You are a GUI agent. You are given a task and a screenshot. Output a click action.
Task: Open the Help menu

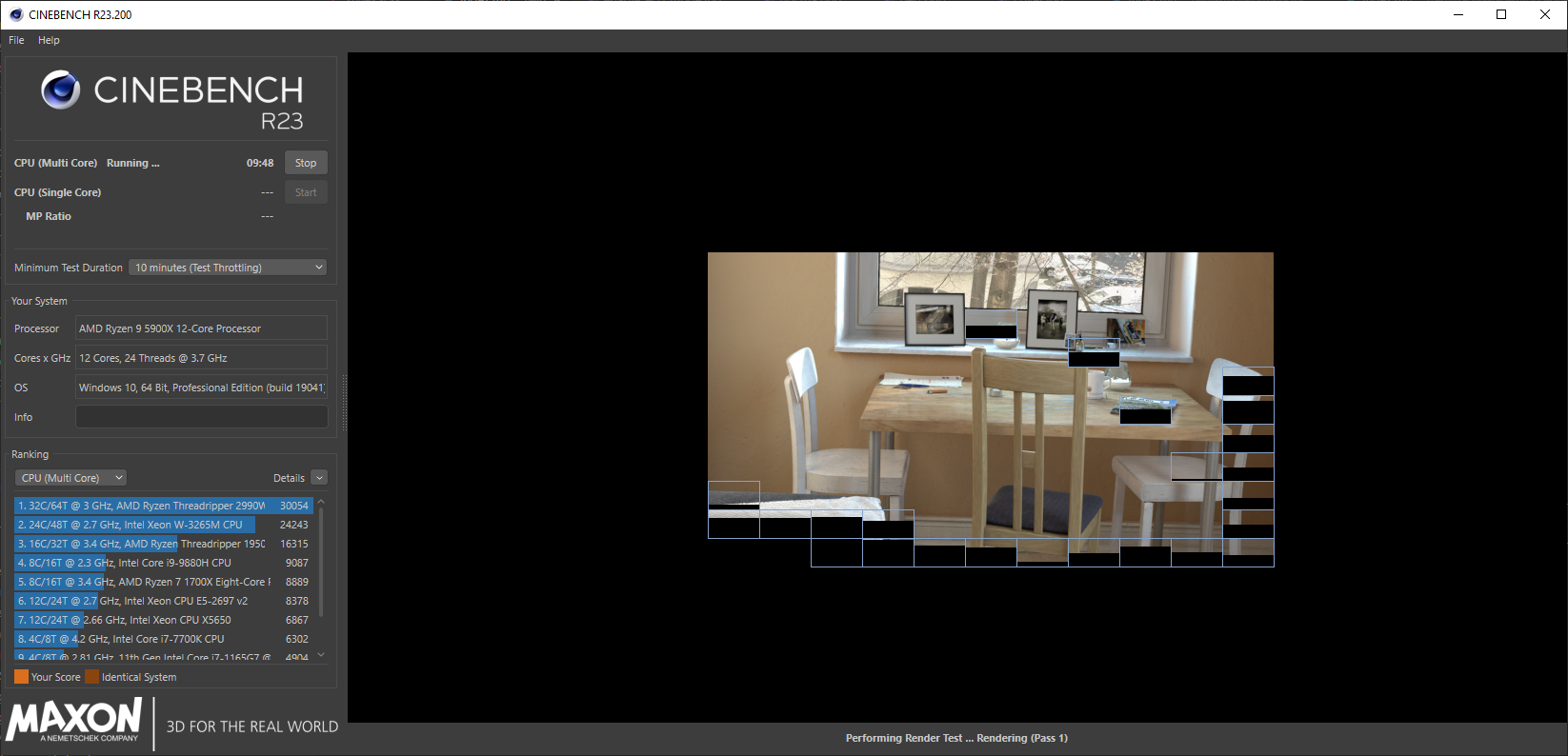click(x=49, y=40)
